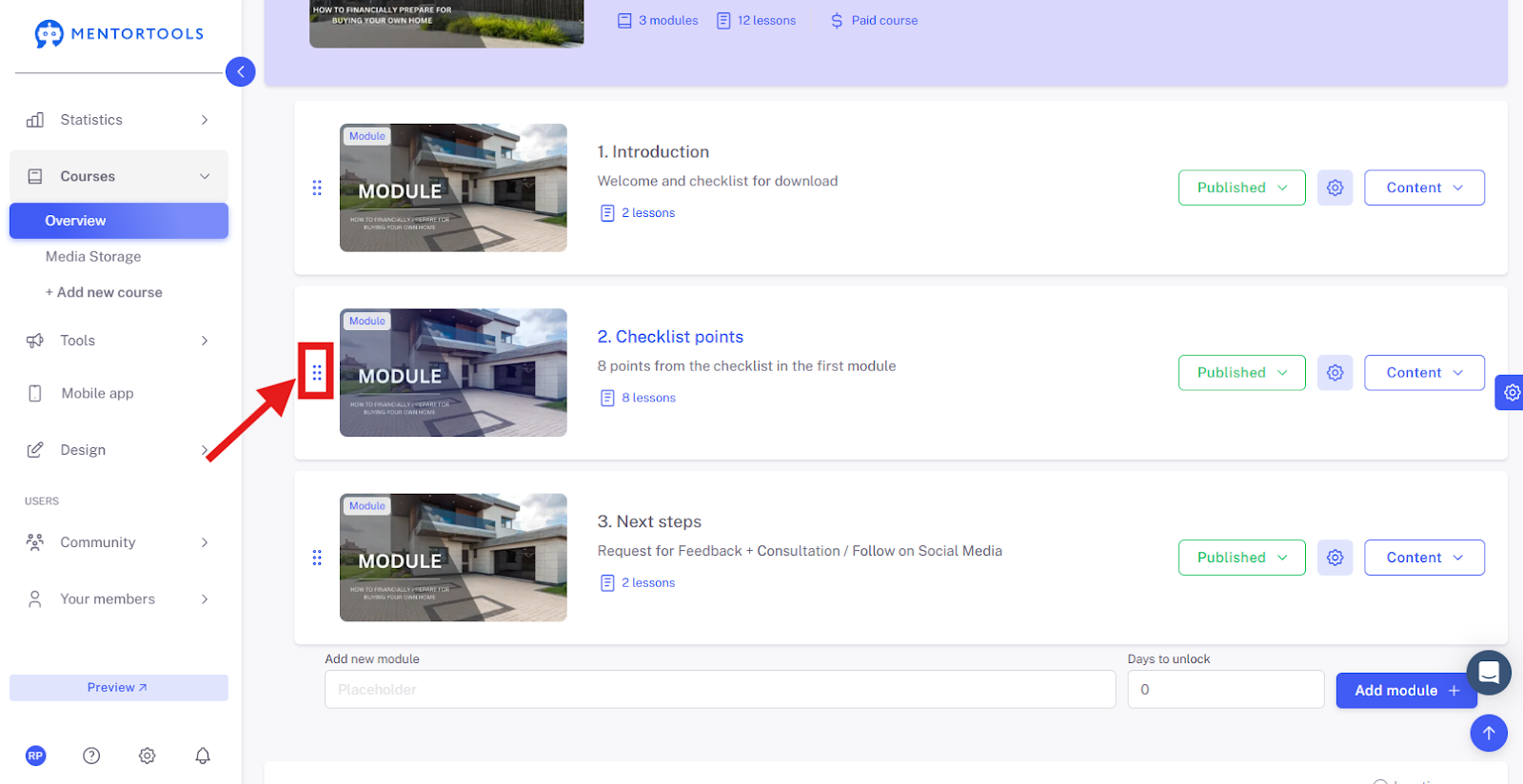Click the Statistics bar chart icon

coord(35,120)
